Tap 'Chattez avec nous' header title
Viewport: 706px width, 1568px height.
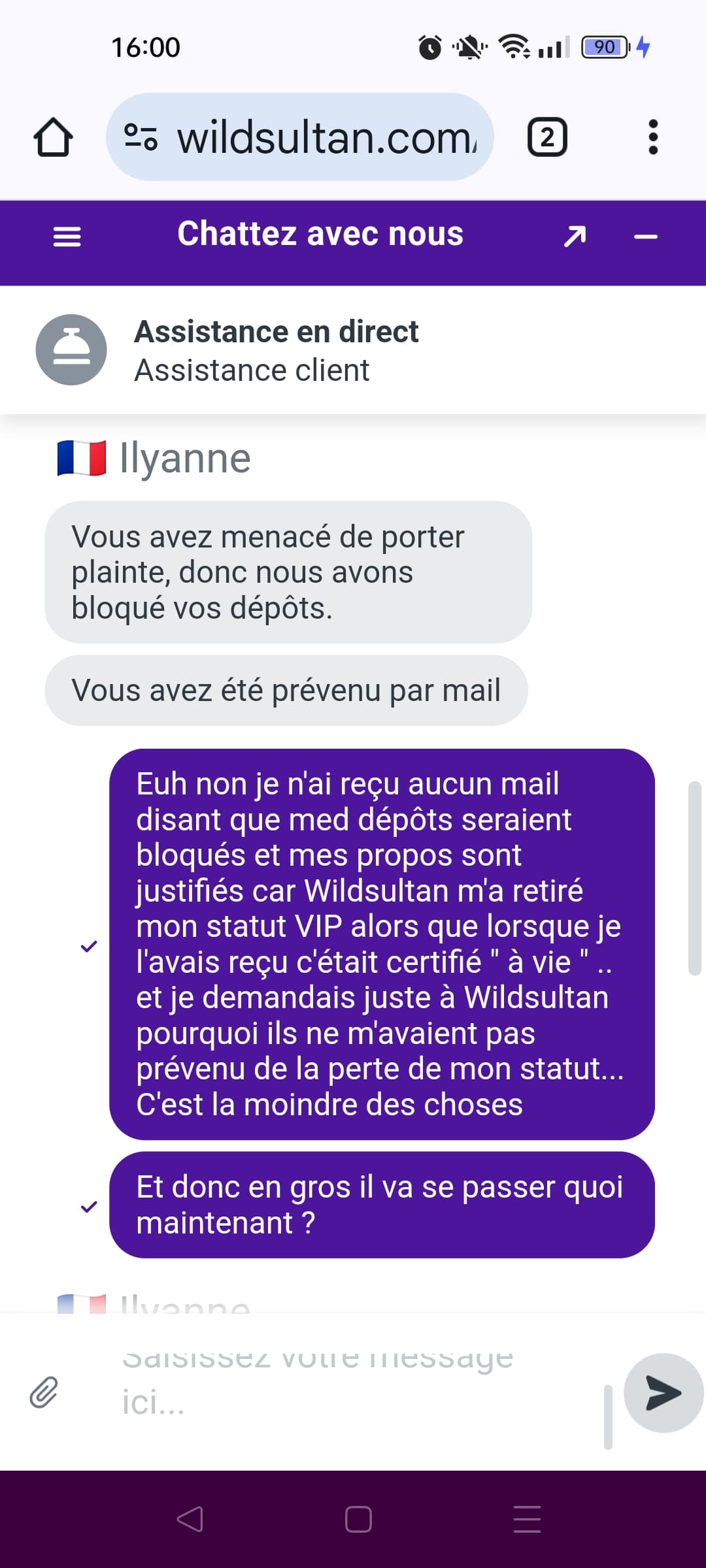(x=320, y=234)
